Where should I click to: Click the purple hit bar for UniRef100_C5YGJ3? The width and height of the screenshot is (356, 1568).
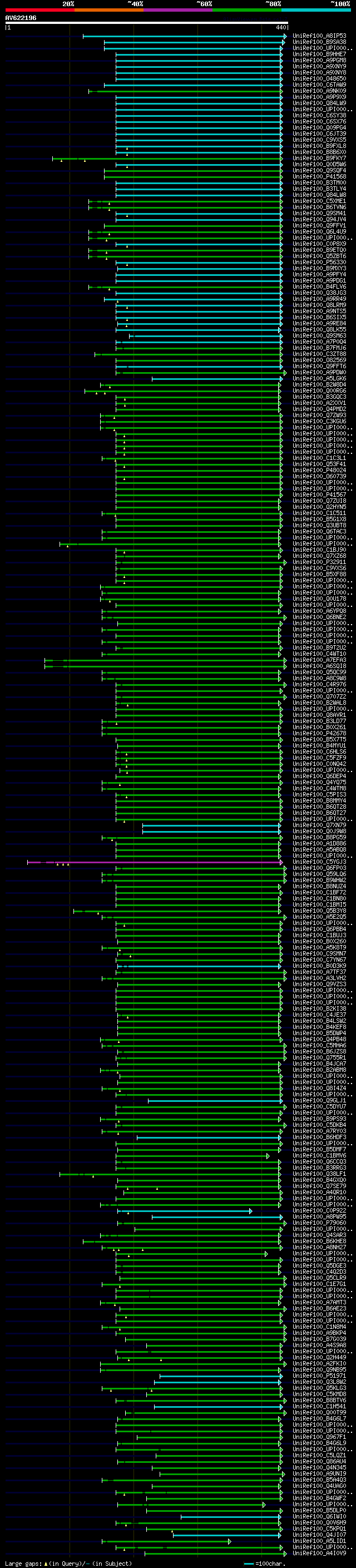click(x=155, y=863)
